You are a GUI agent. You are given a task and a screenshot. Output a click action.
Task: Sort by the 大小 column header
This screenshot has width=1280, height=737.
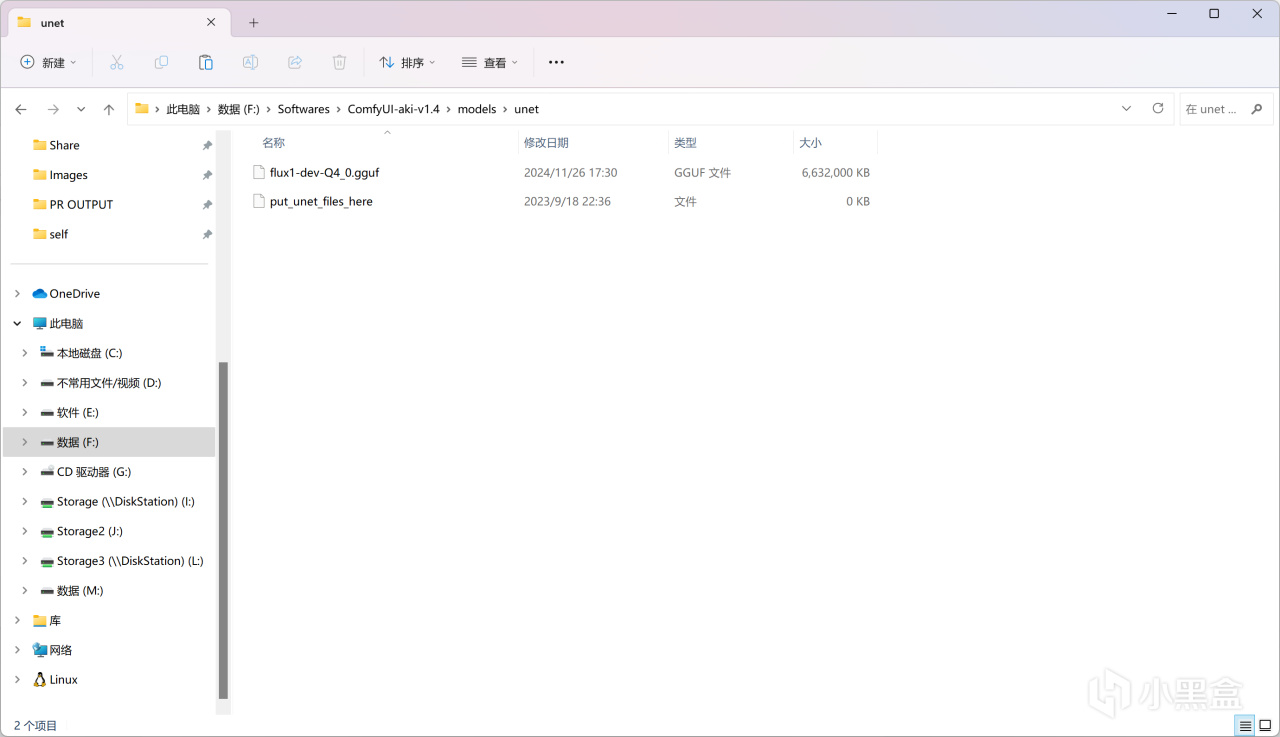click(x=836, y=143)
